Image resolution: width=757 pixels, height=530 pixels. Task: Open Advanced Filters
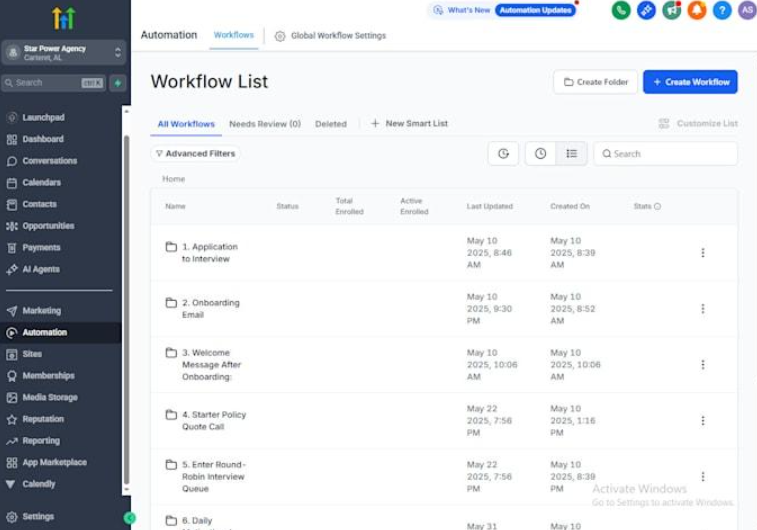196,153
